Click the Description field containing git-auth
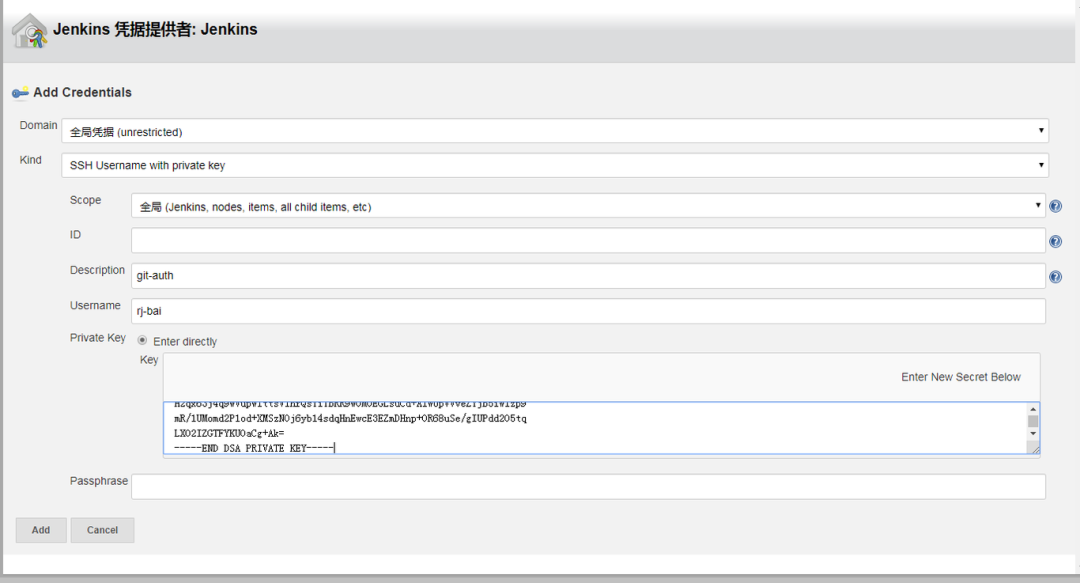1080x583 pixels. click(x=588, y=276)
